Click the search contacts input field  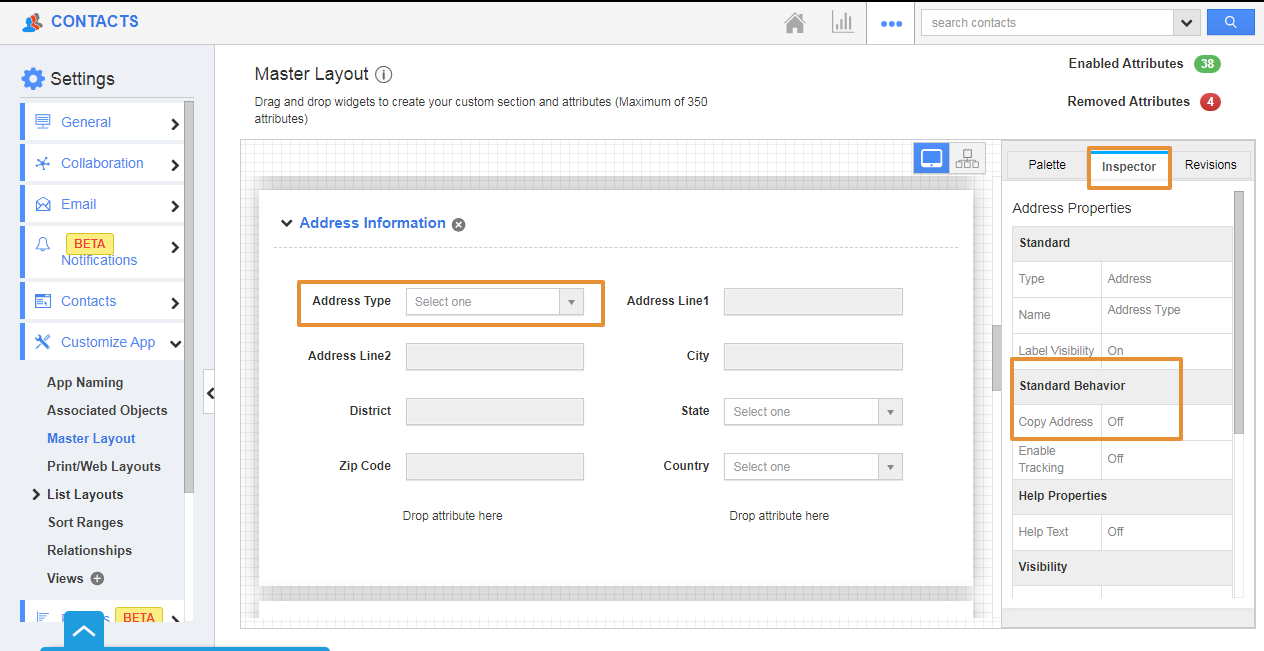(x=1046, y=23)
